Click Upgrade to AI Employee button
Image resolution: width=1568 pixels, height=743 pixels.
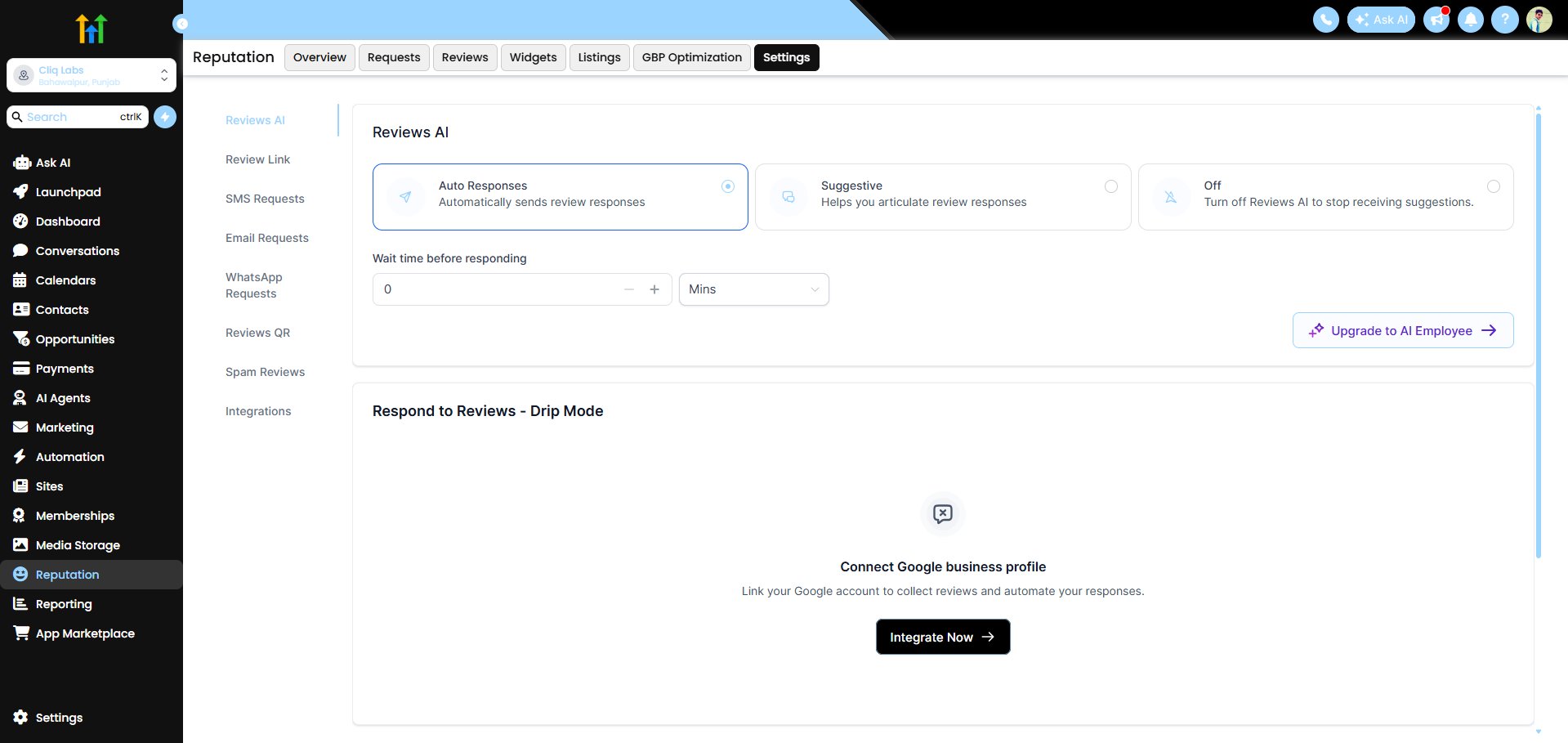point(1403,330)
